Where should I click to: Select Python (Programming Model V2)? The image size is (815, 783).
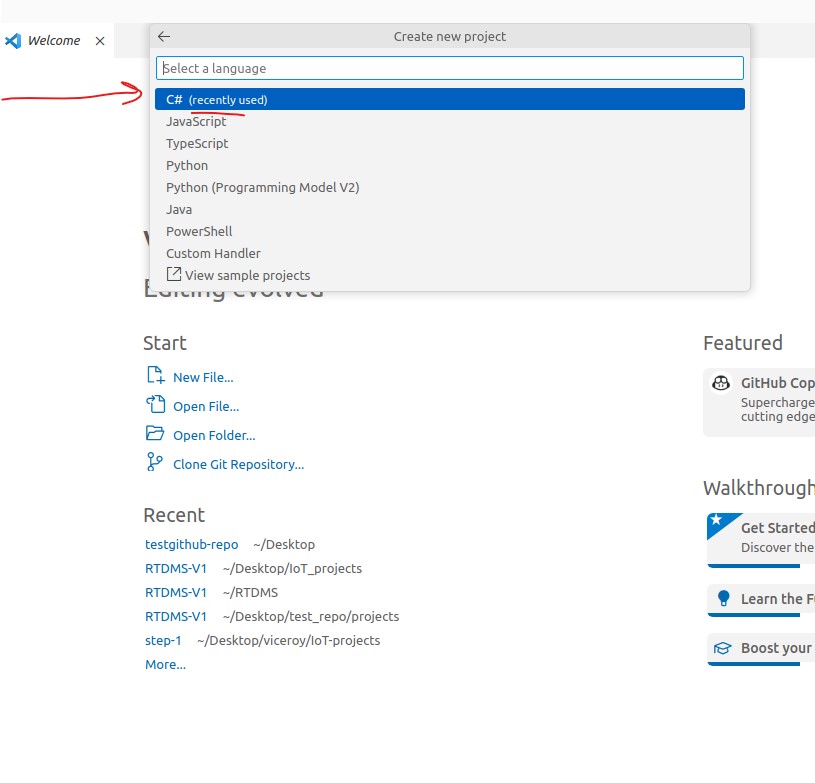click(x=450, y=187)
